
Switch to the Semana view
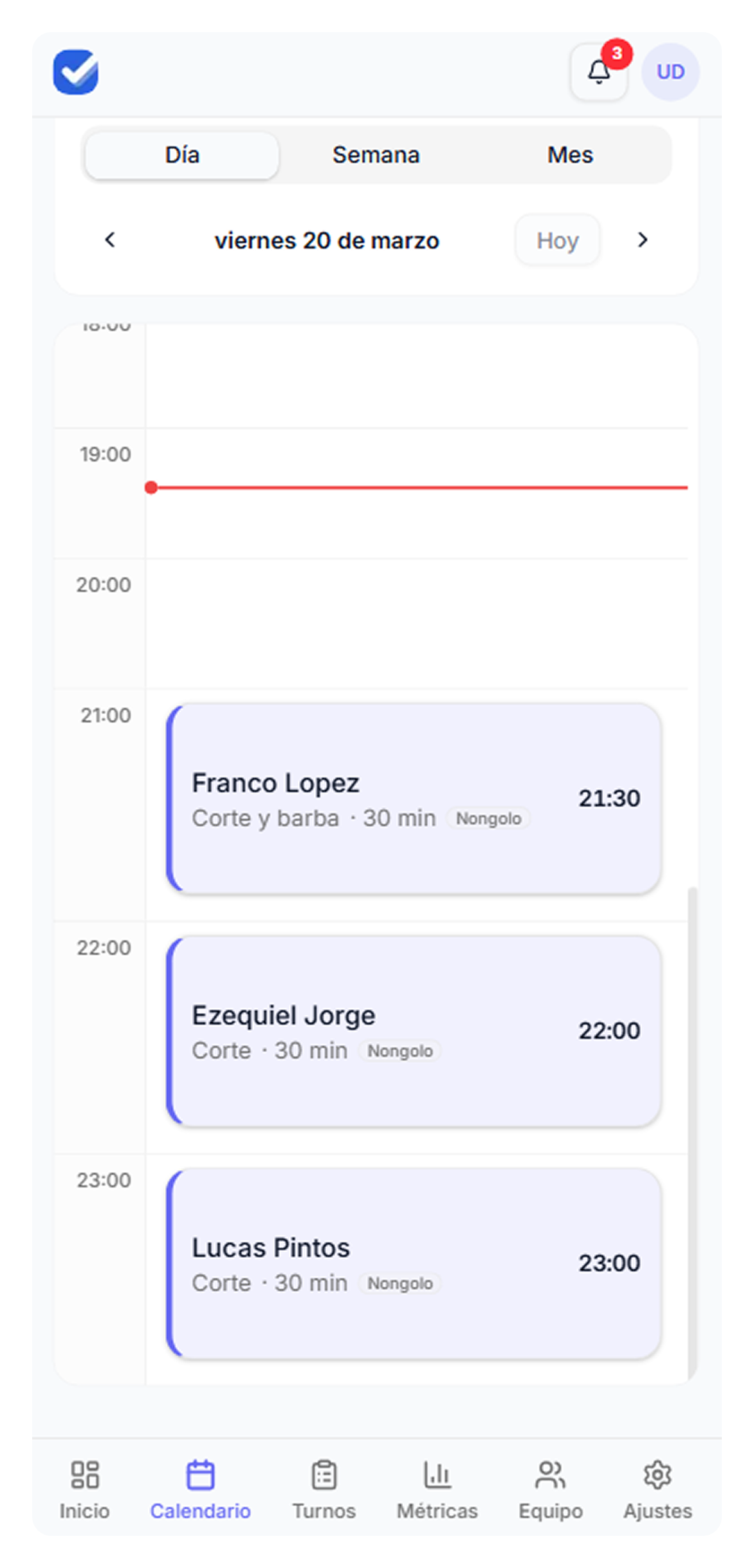coord(376,155)
